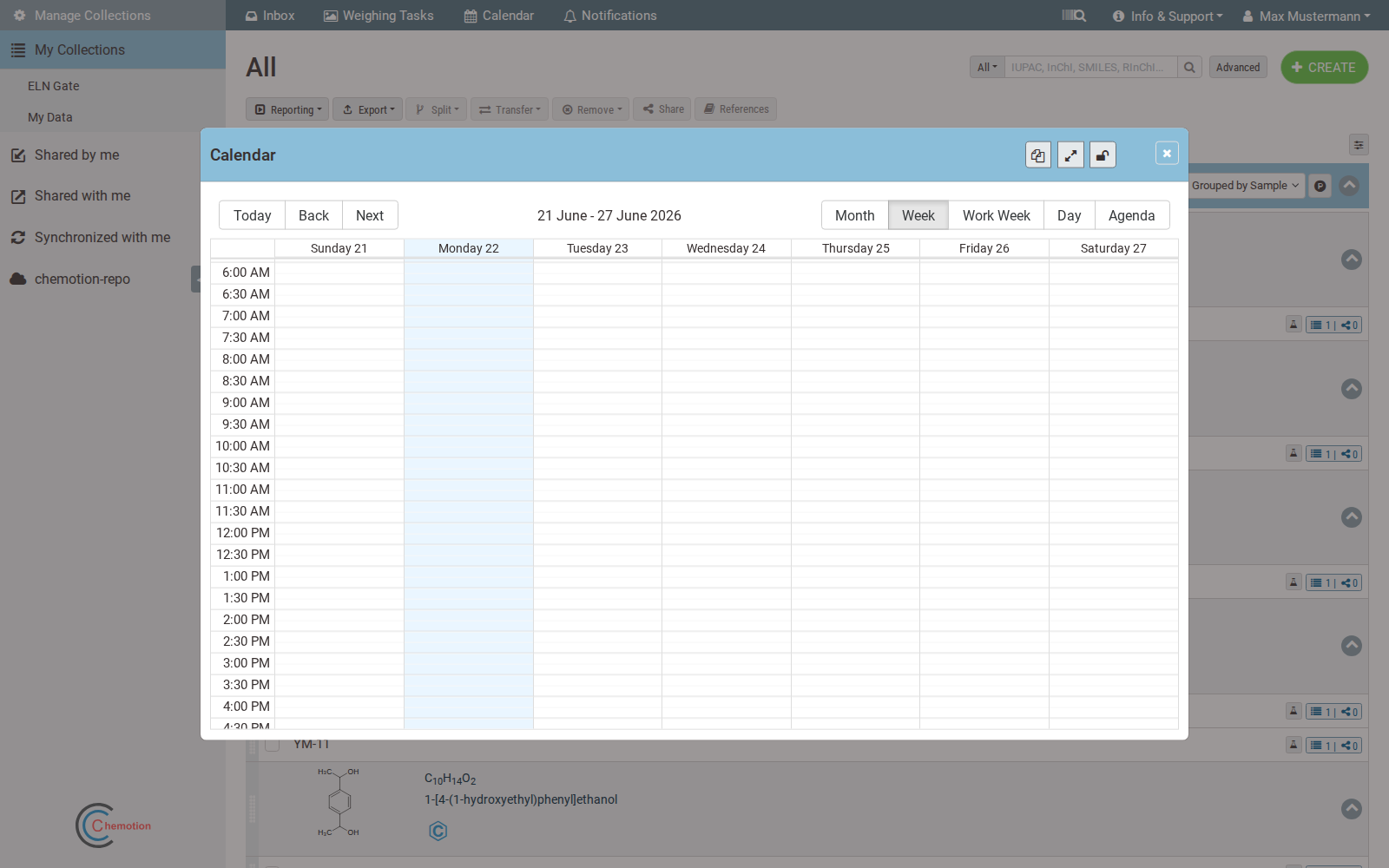This screenshot has width=1389, height=868.
Task: Toggle the lock icon in the Calendar header
Action: (x=1103, y=155)
